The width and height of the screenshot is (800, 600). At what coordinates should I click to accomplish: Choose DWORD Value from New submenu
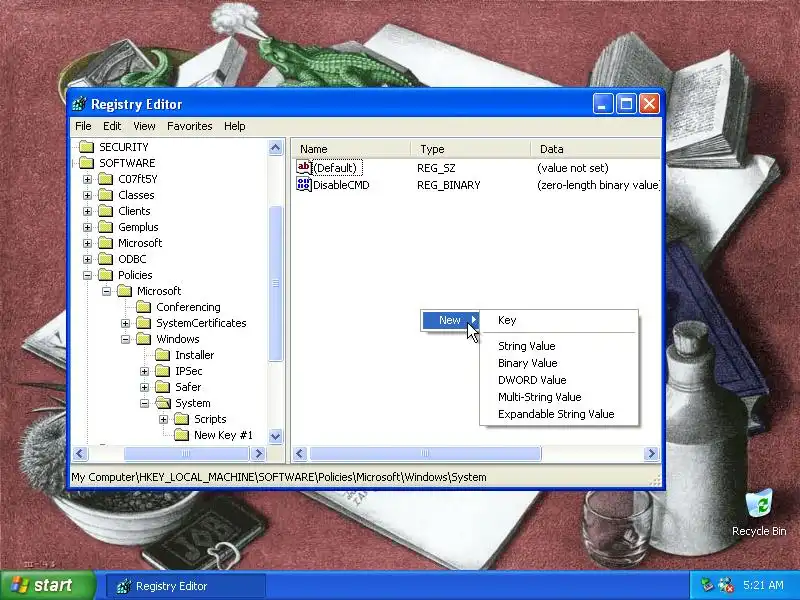click(x=559, y=380)
